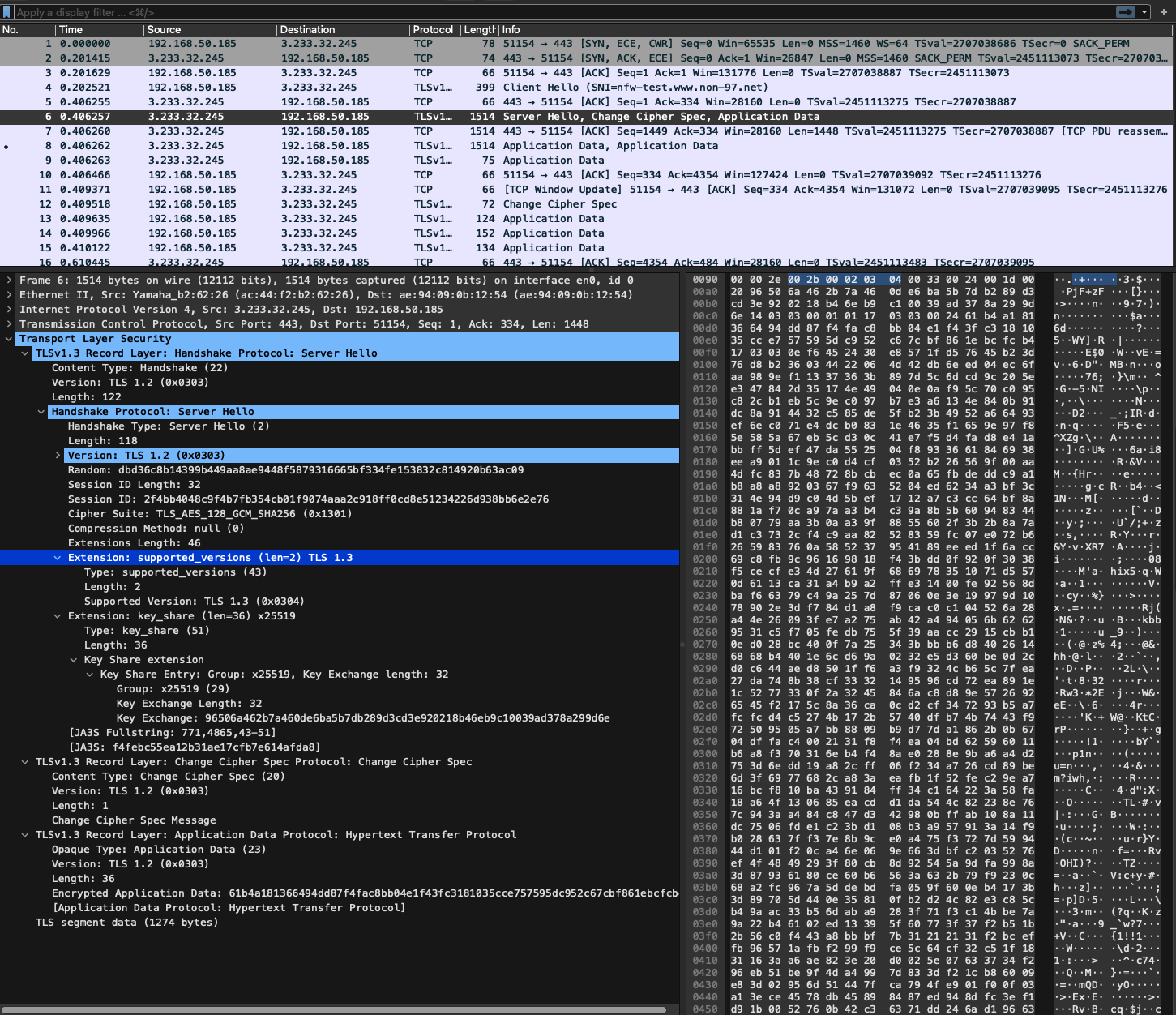Expand the Transmission Control Protocol node
Screen dimensions: 1176x1015
pos(9,324)
